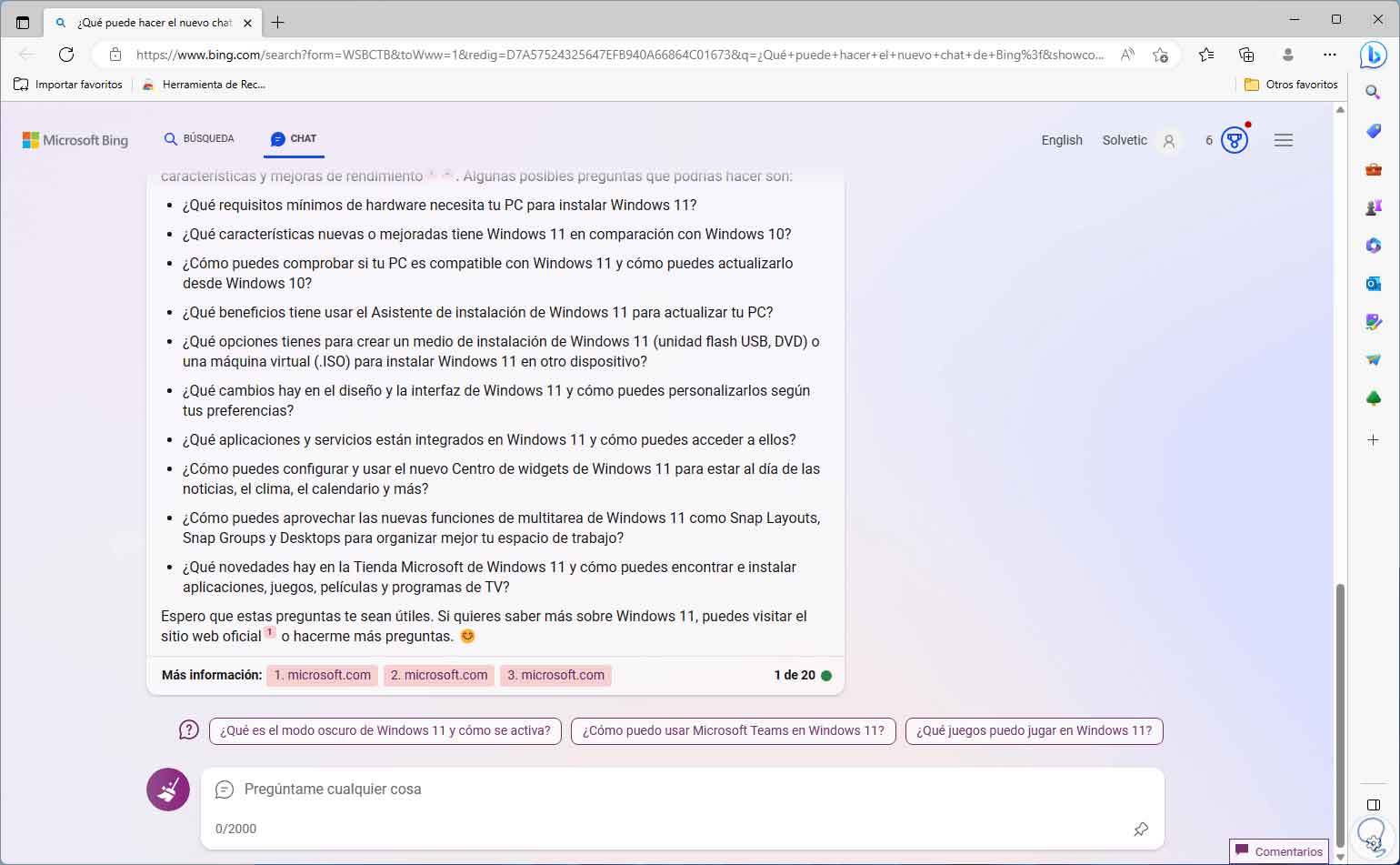Click the suggestions question mark icon
The image size is (1400, 865).
point(188,730)
